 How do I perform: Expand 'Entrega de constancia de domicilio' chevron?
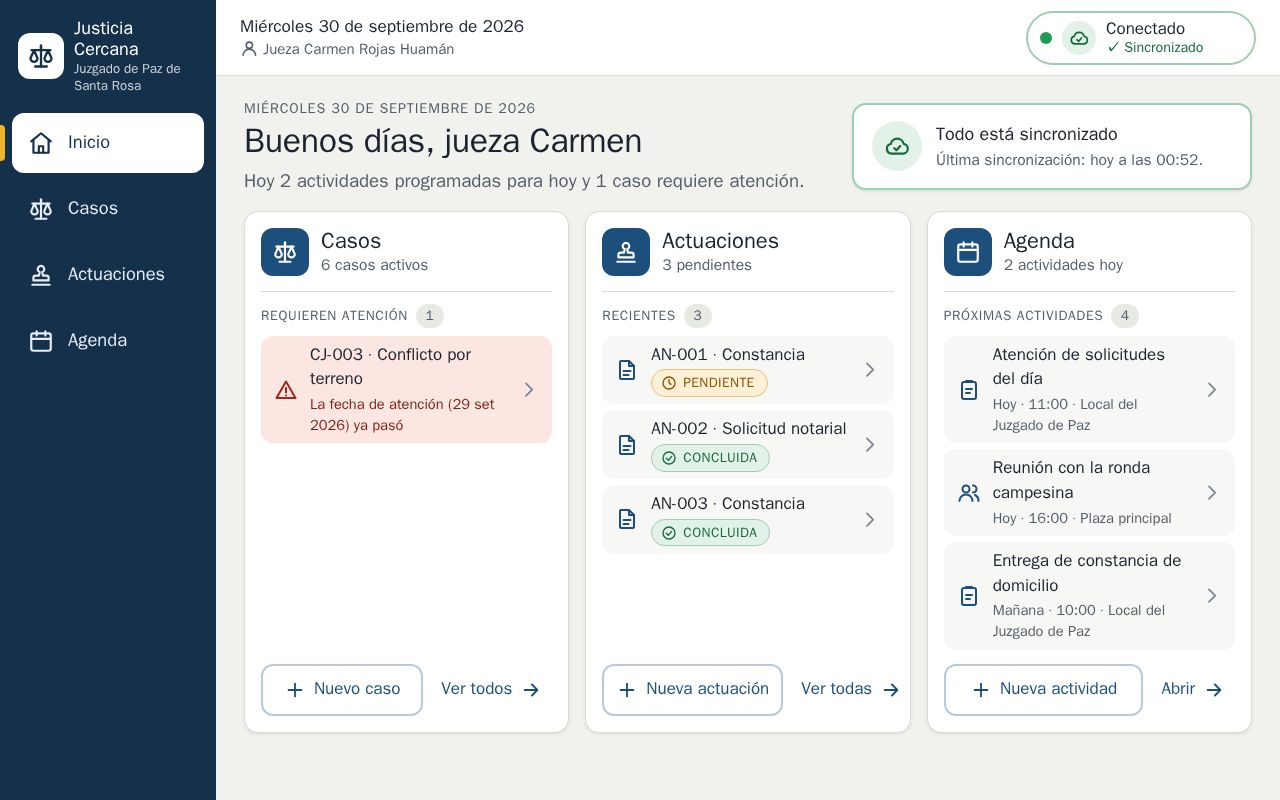[x=1212, y=596]
